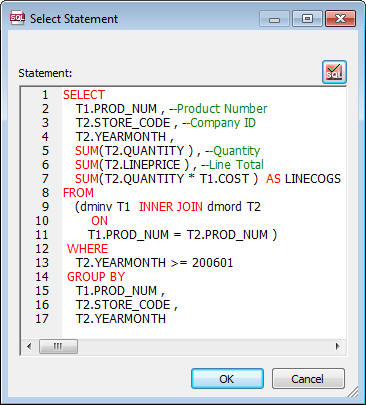Click dminv T1 on line 9
The image size is (366, 405).
point(105,207)
